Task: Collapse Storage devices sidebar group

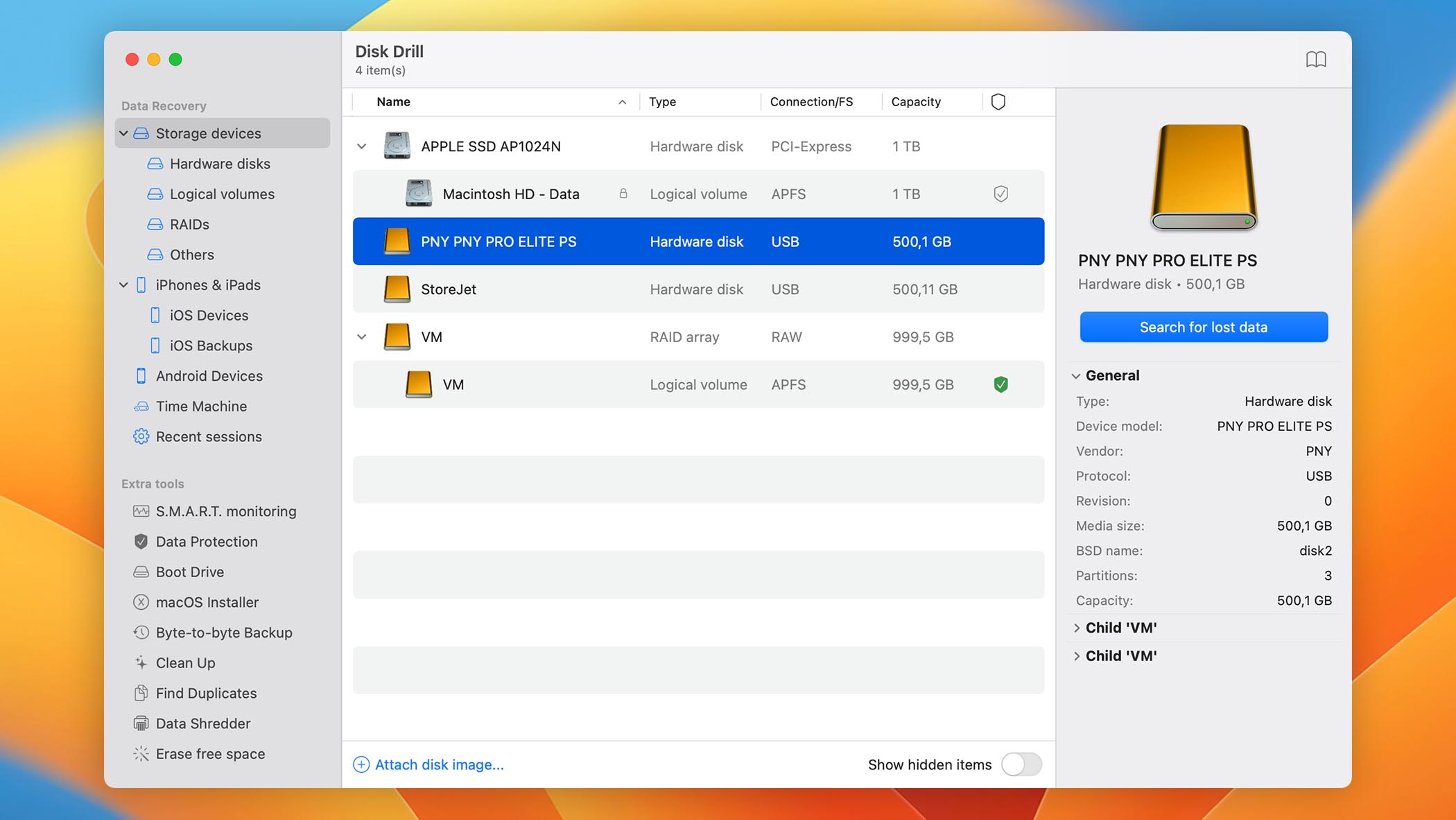Action: click(123, 133)
